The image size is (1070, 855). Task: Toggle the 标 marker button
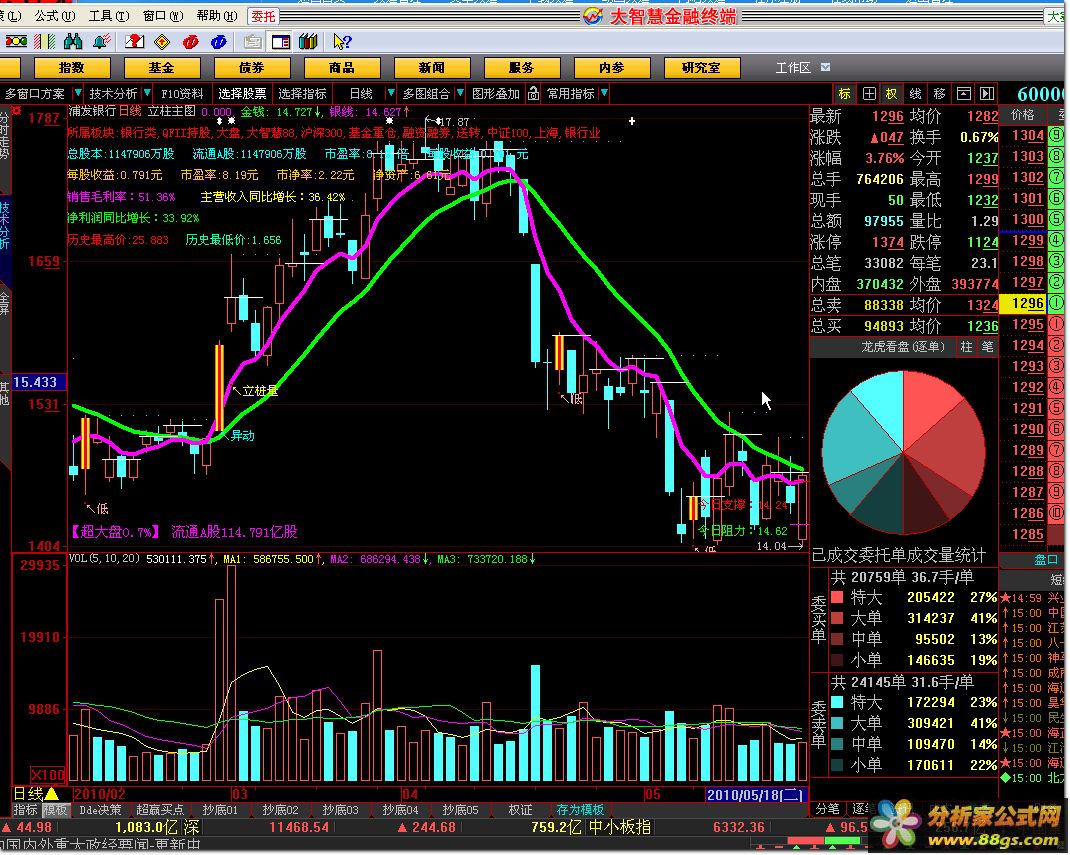pos(845,93)
